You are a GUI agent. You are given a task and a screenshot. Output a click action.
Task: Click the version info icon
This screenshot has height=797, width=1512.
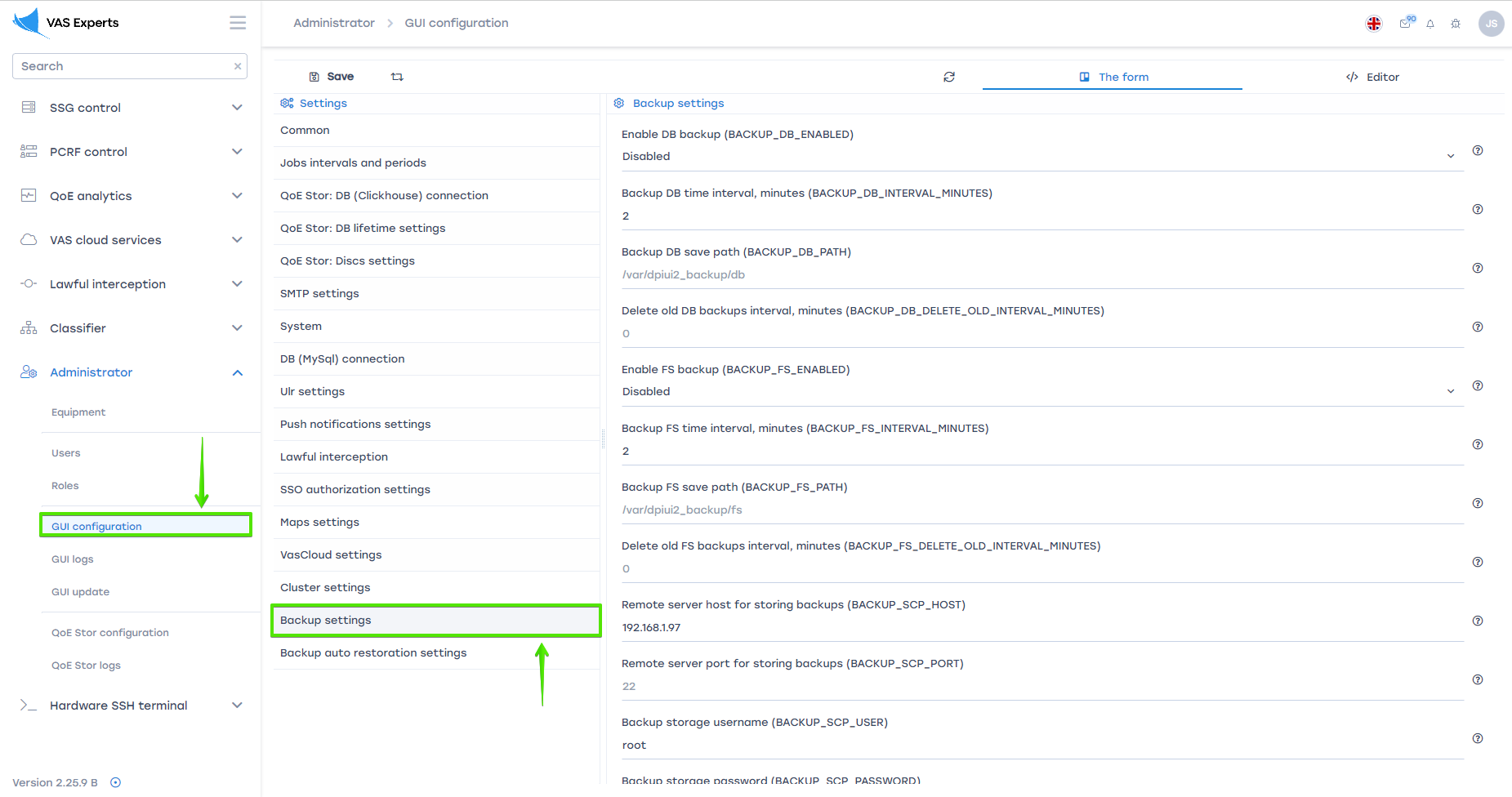pos(116,782)
